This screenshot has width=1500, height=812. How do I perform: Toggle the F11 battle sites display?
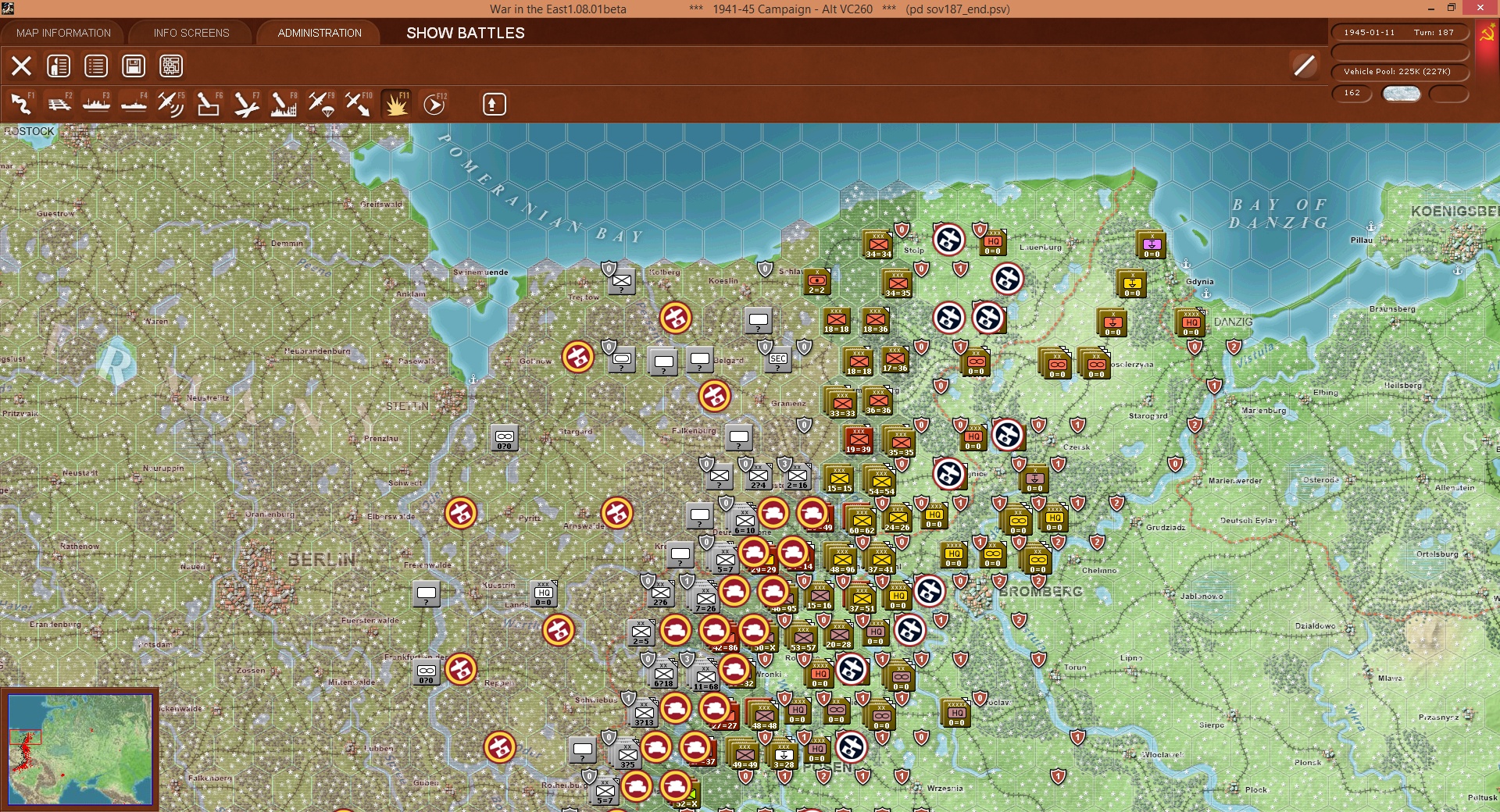(x=396, y=104)
